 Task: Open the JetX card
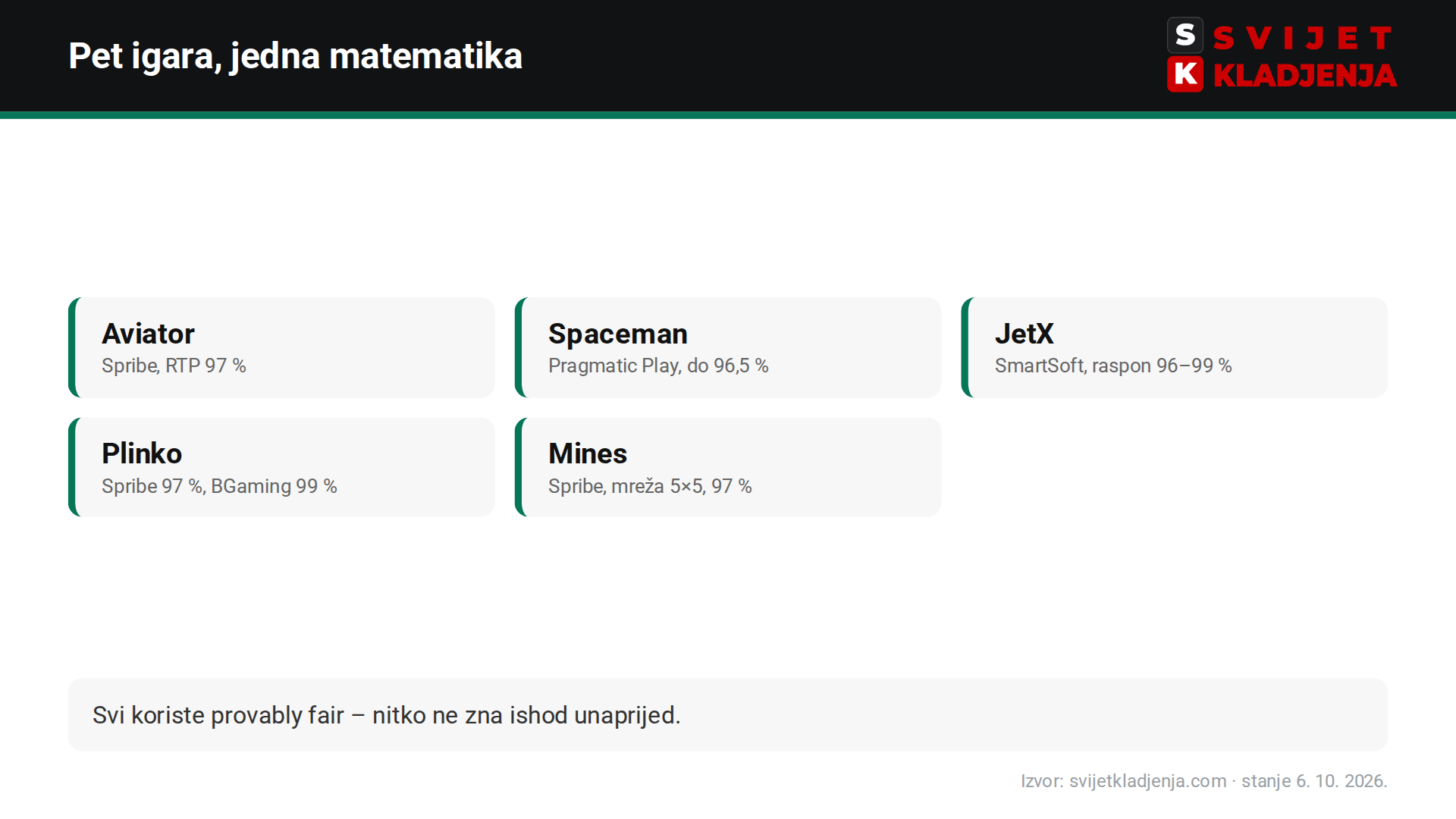pos(1175,347)
